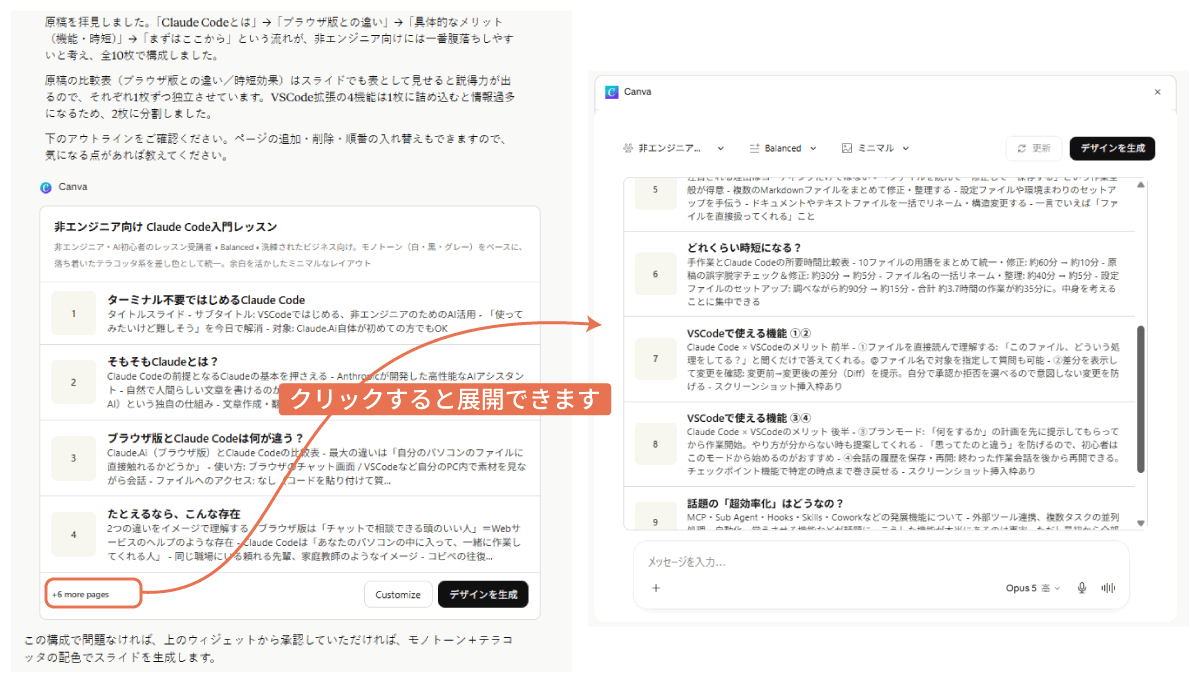Activate the microphone dictation icon
This screenshot has height=675, width=1200.
[1082, 588]
